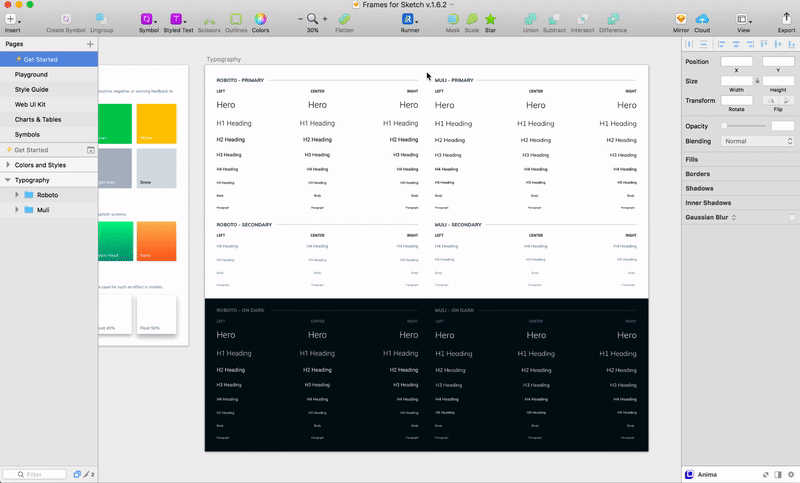This screenshot has width=800, height=483.
Task: Open the Mirror preview icon
Action: (x=681, y=19)
